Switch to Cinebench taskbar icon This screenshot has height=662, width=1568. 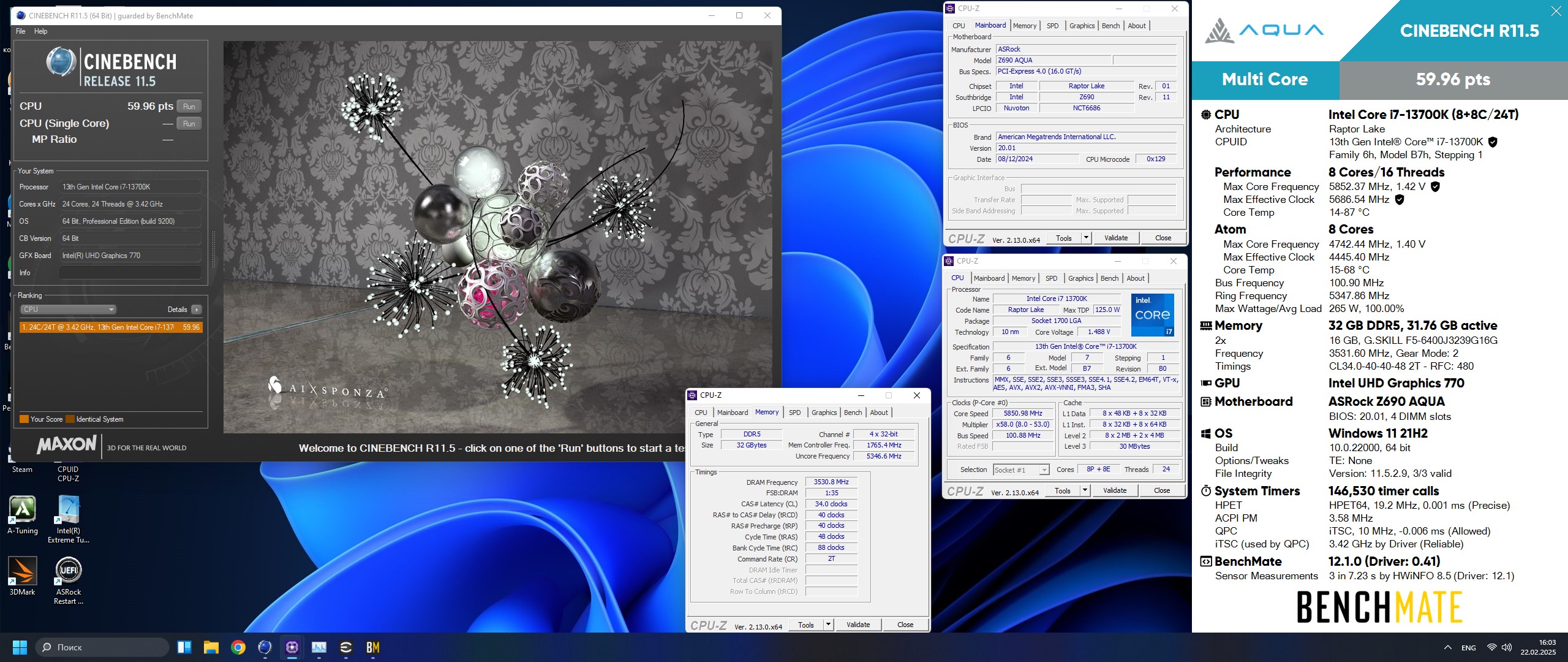pyautogui.click(x=265, y=647)
